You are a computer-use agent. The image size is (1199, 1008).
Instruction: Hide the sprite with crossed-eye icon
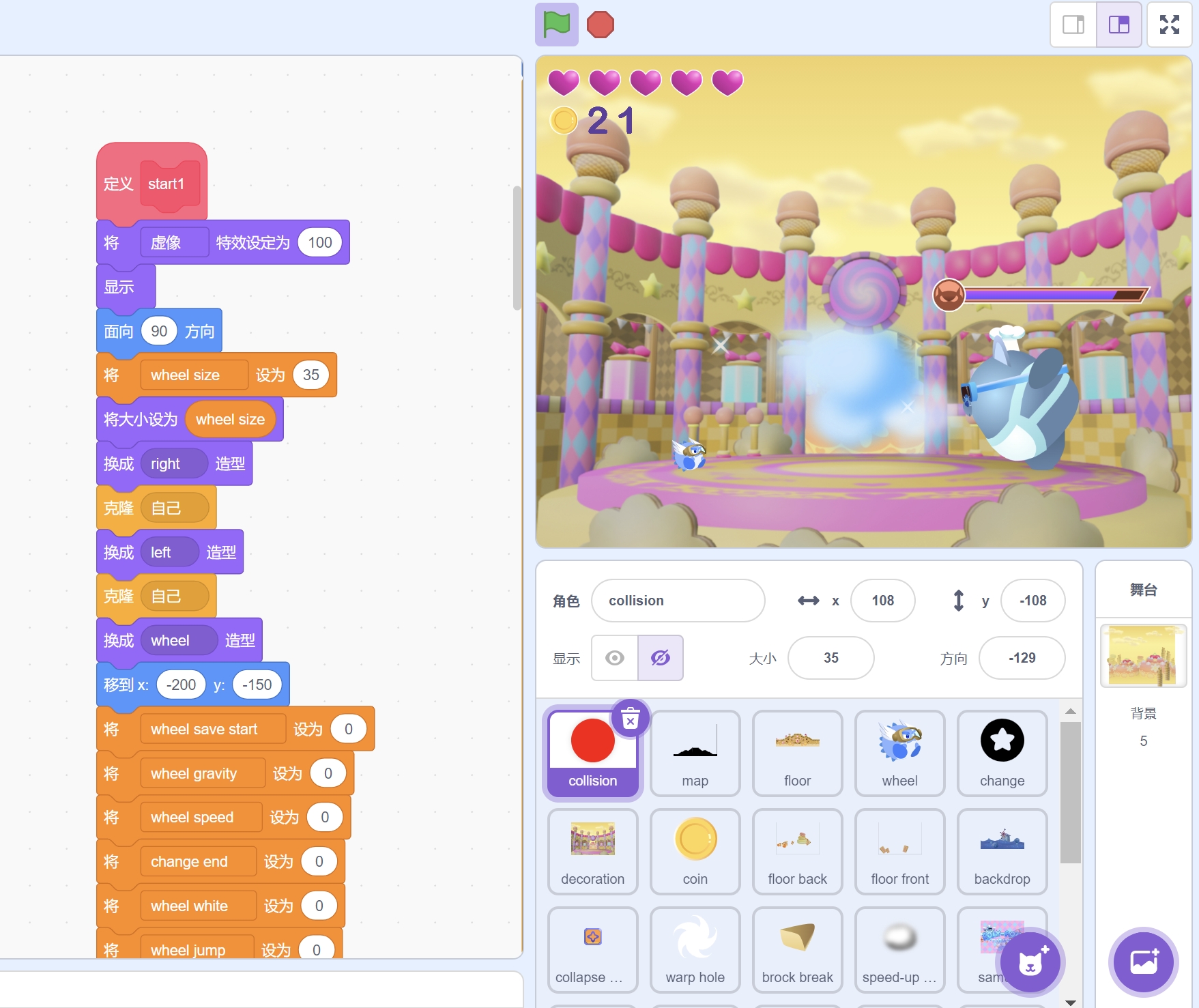point(660,658)
